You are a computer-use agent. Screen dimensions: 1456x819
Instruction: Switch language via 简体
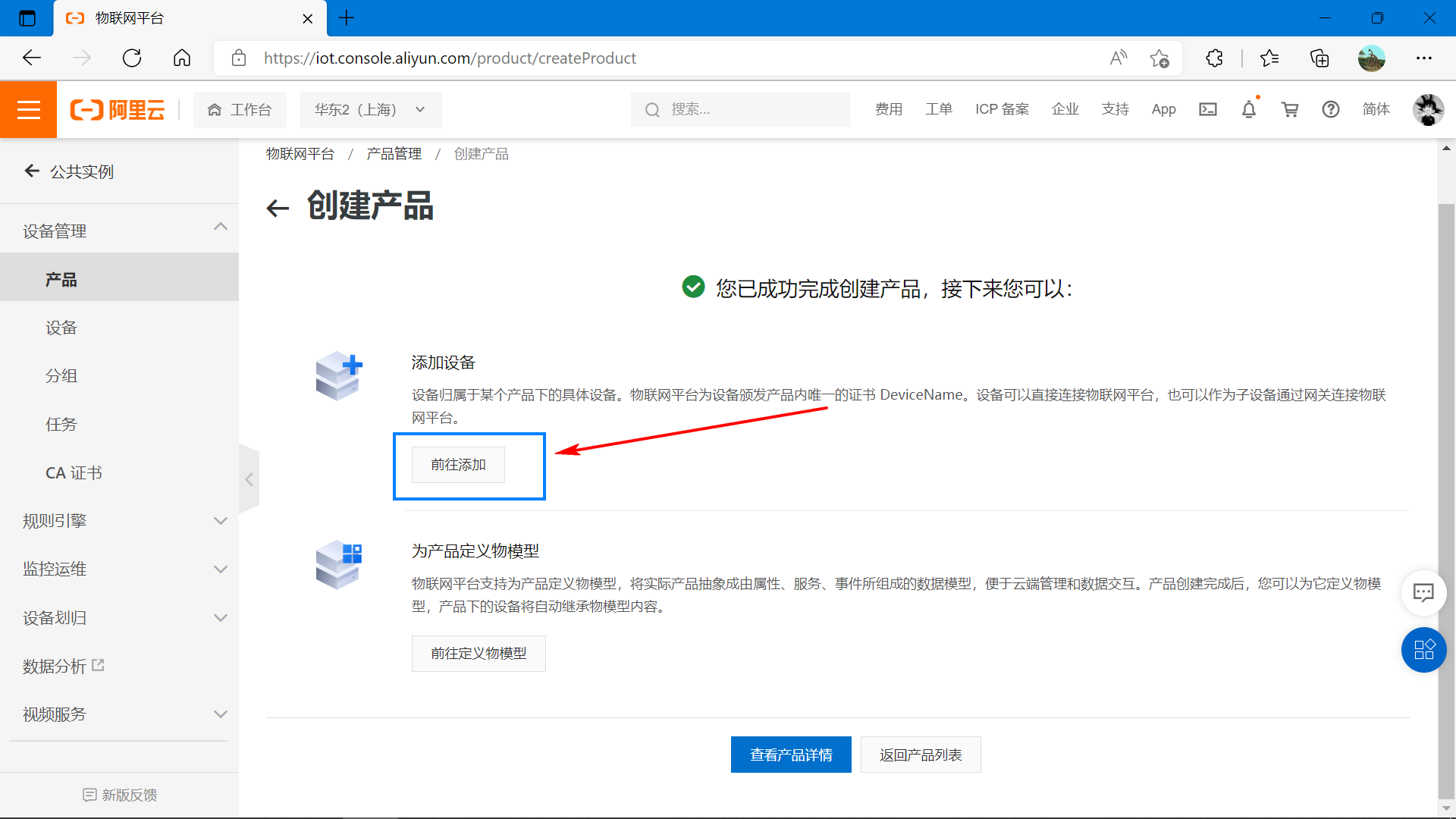point(1376,110)
